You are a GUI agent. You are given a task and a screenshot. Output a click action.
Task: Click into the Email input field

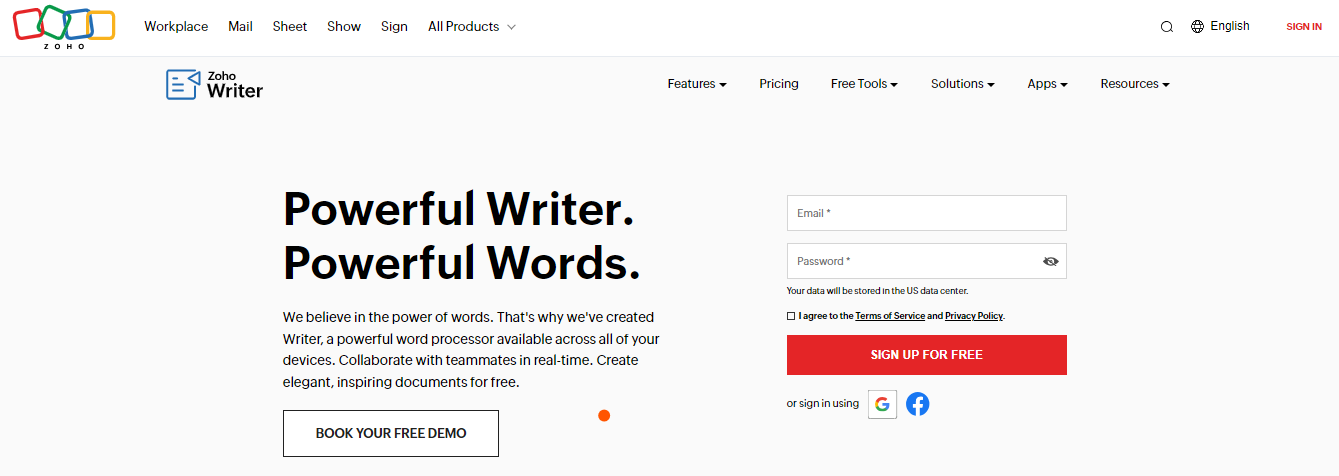tap(927, 213)
